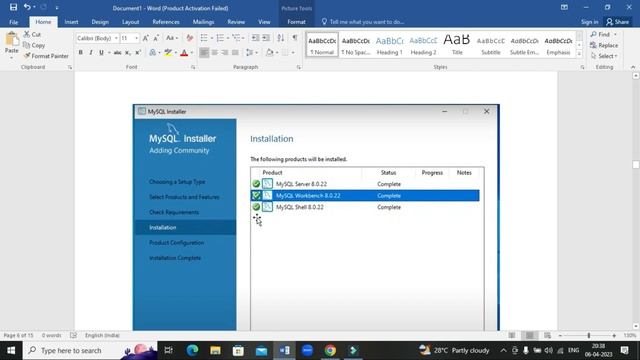Switch to the Layout tab
This screenshot has width=640, height=360.
(131, 22)
